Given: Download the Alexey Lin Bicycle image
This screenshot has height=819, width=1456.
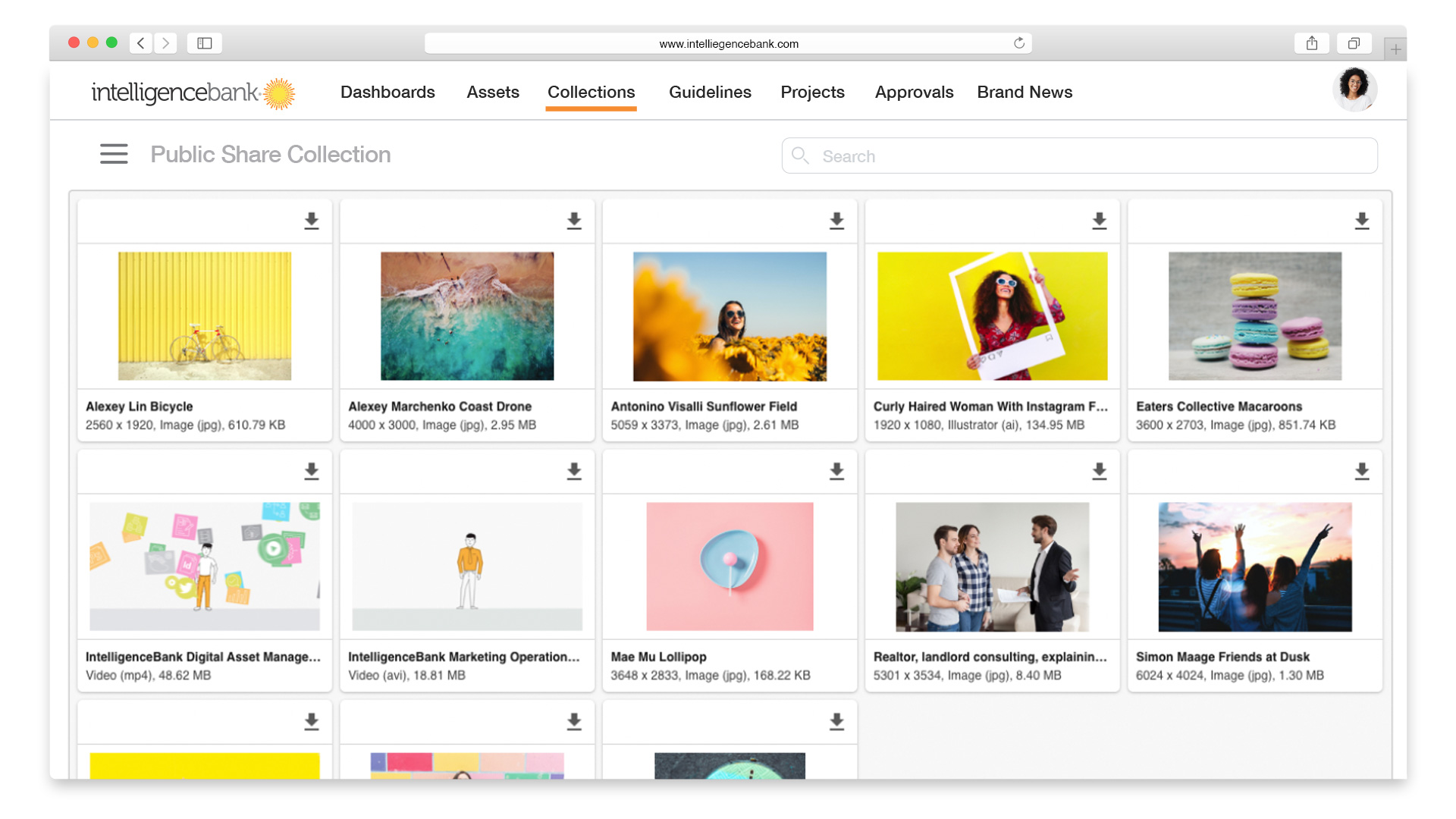Looking at the screenshot, I should click(312, 221).
